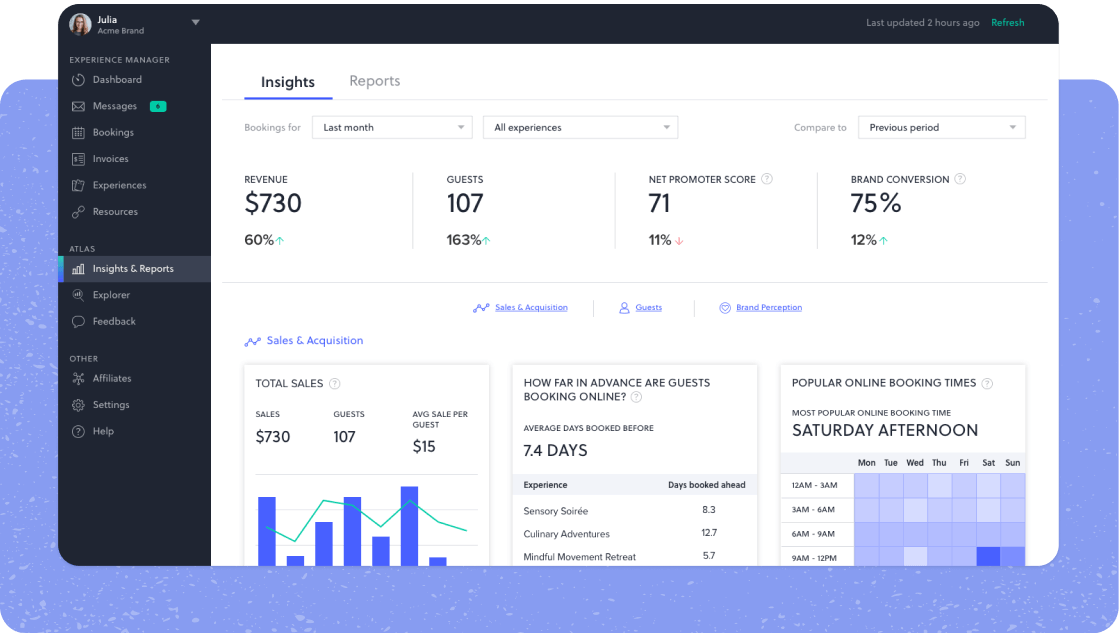Select the Insights tab
The image size is (1119, 633).
(x=288, y=82)
